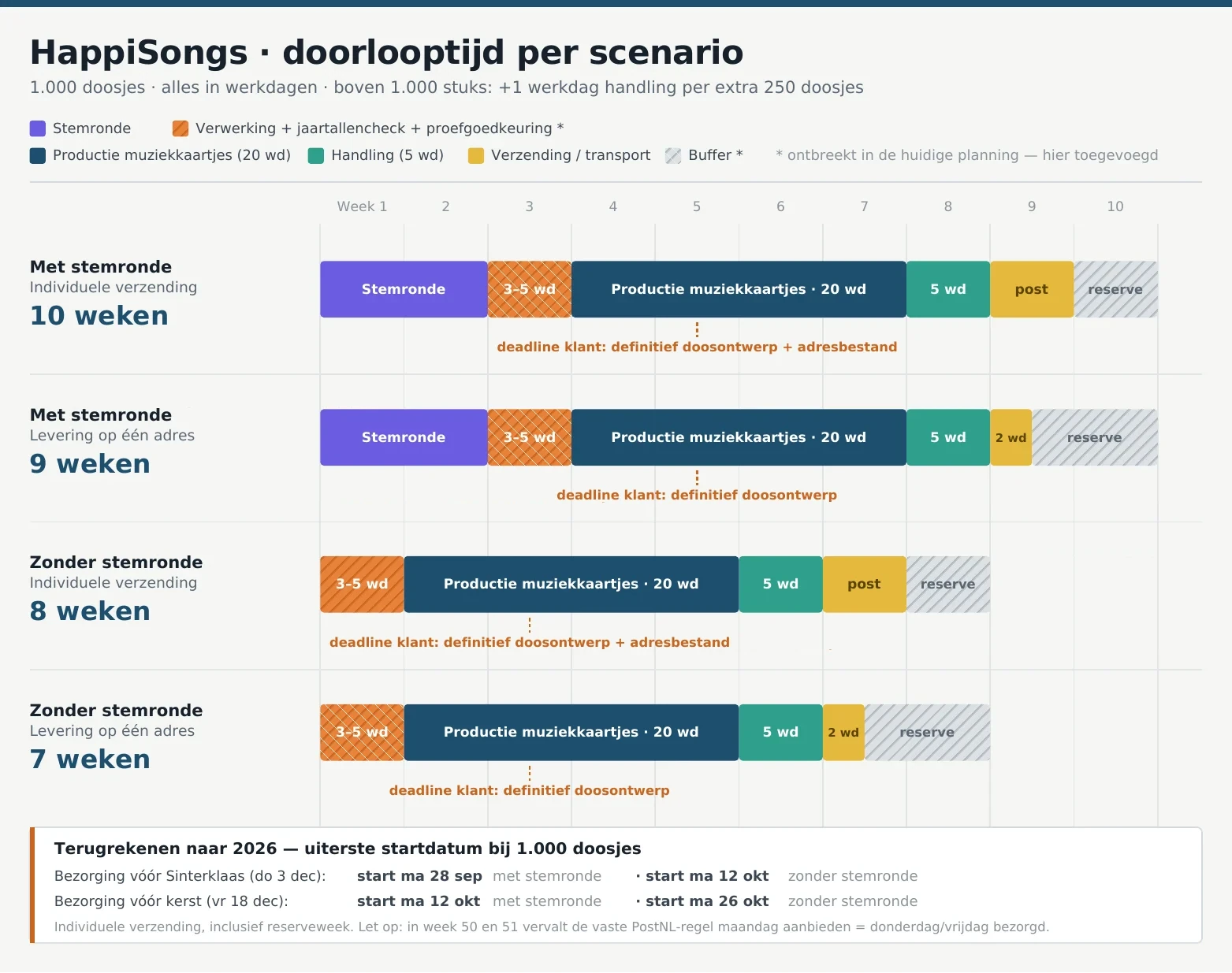Click "start ma 26 okt" in the kerst line
This screenshot has width=1232, height=973.
coord(707,901)
